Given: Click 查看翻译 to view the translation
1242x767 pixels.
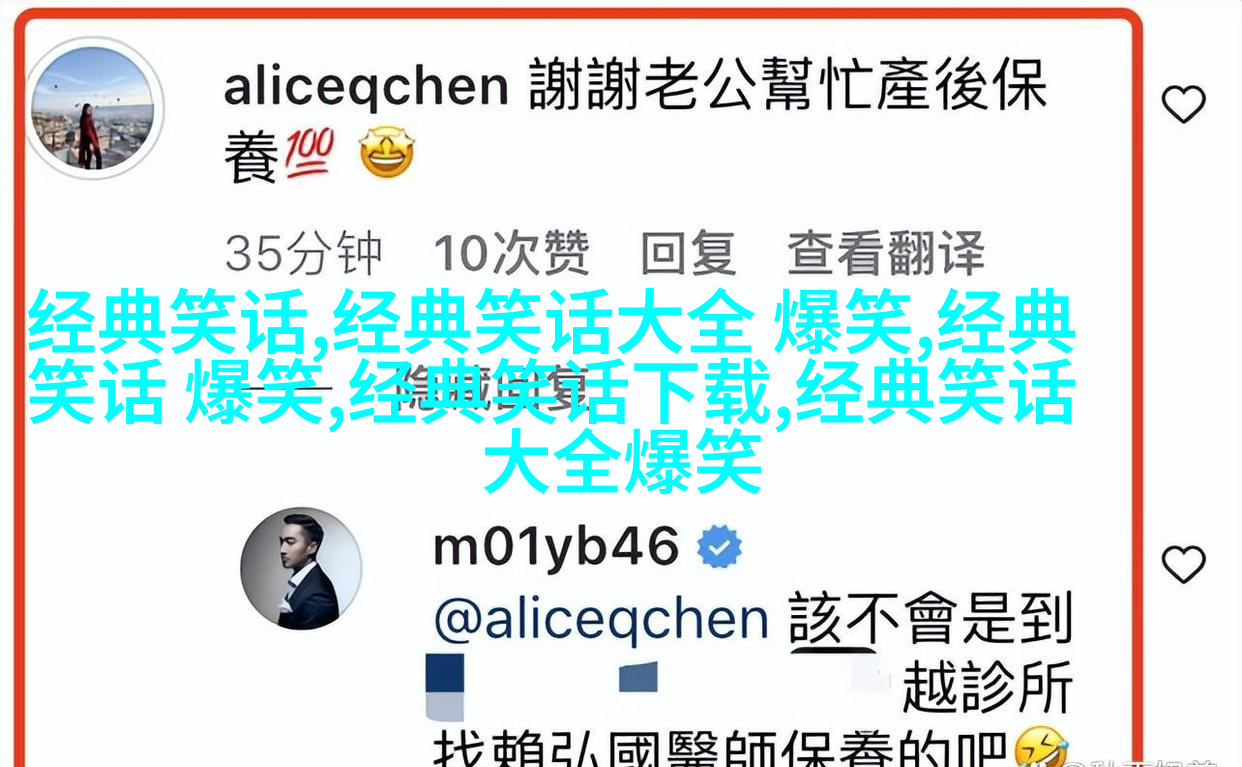Looking at the screenshot, I should (x=886, y=254).
